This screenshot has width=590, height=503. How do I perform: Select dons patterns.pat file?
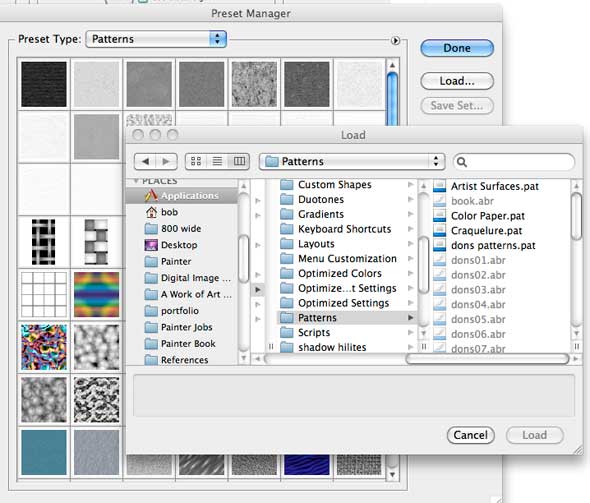coord(493,246)
